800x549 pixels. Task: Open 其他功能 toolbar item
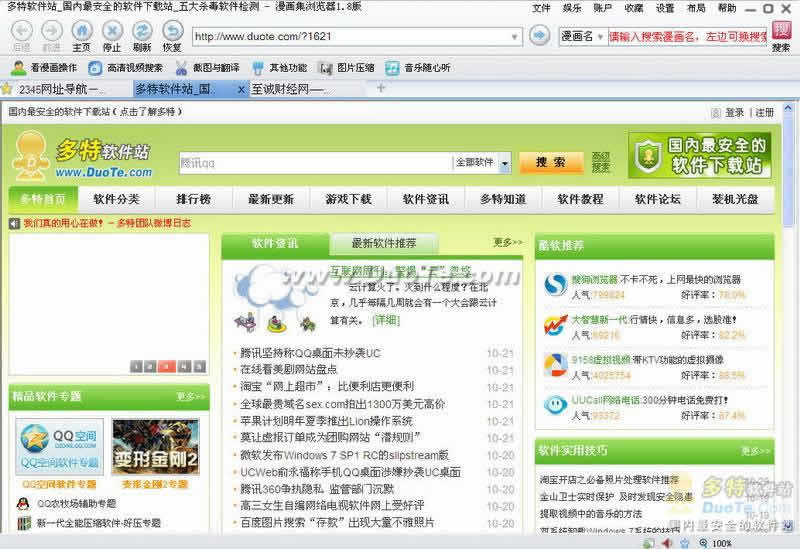click(x=280, y=68)
